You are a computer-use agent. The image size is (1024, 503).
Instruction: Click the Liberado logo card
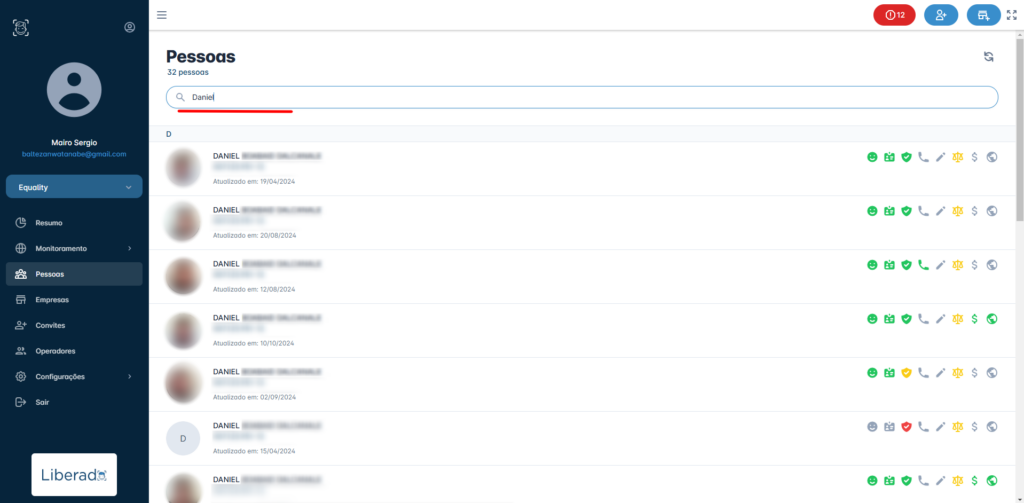click(74, 474)
